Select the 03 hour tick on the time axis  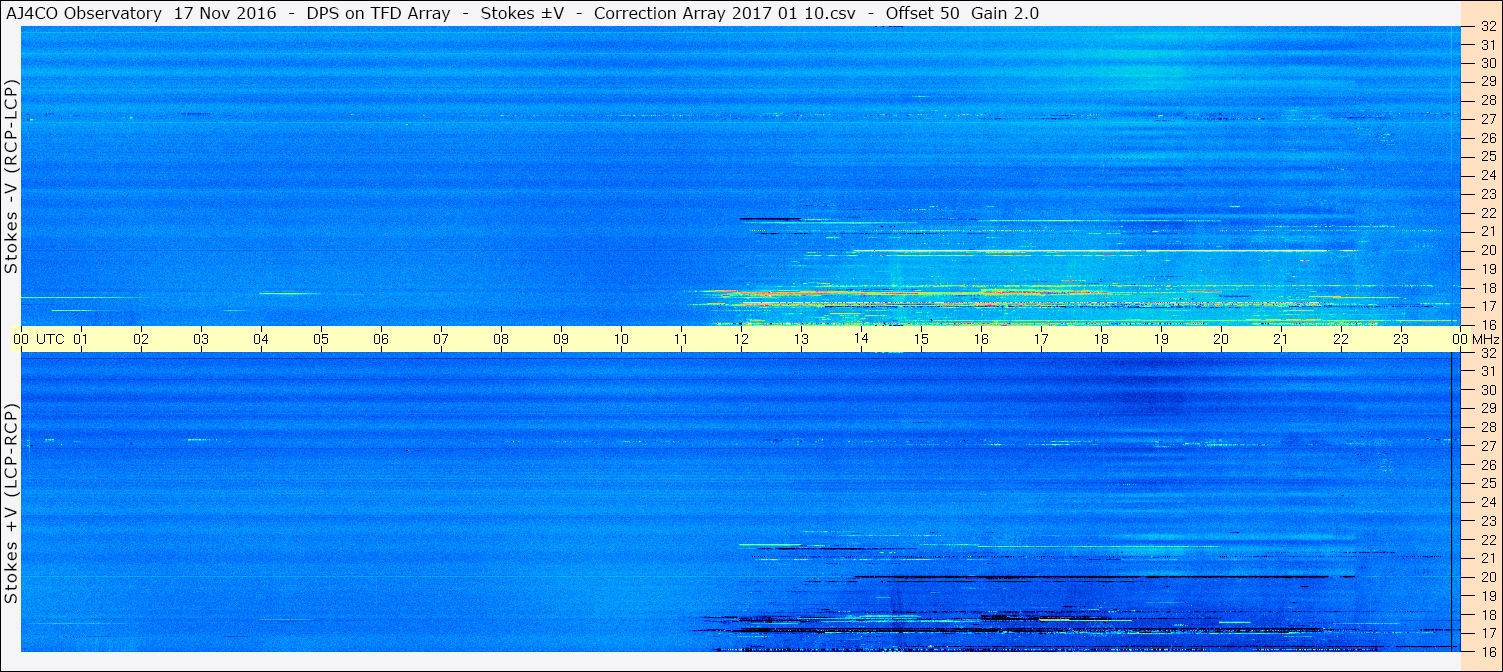[201, 339]
